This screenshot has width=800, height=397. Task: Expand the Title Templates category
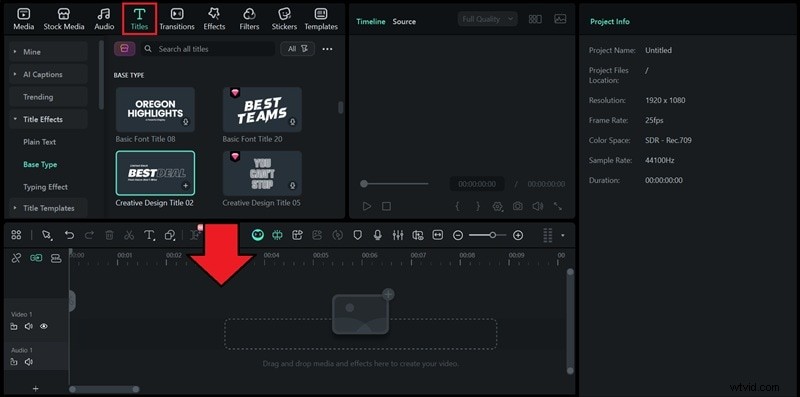(x=48, y=208)
